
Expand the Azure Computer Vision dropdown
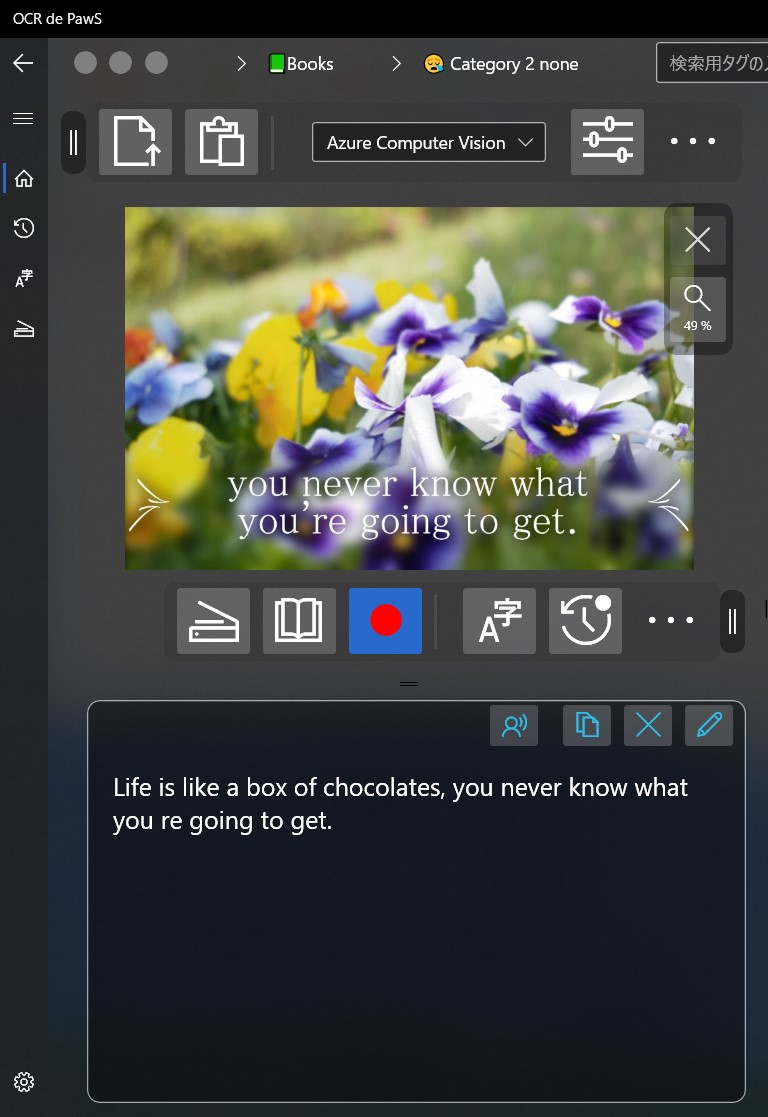click(429, 143)
